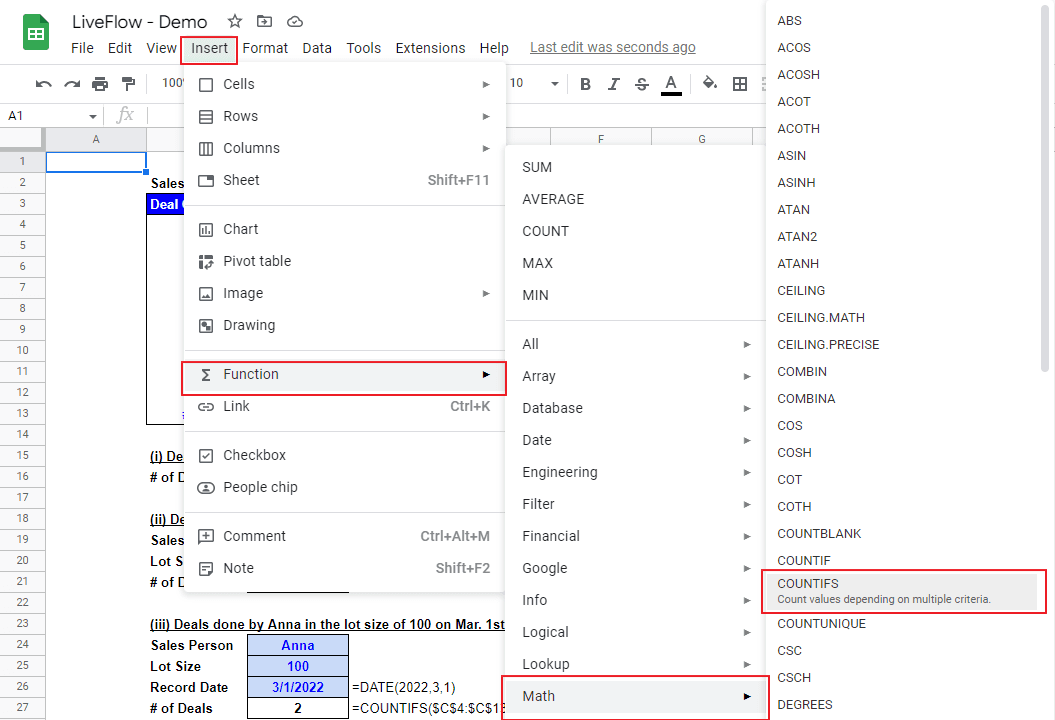Toggle bold formatting
Viewport: 1055px width, 720px height.
tap(585, 84)
